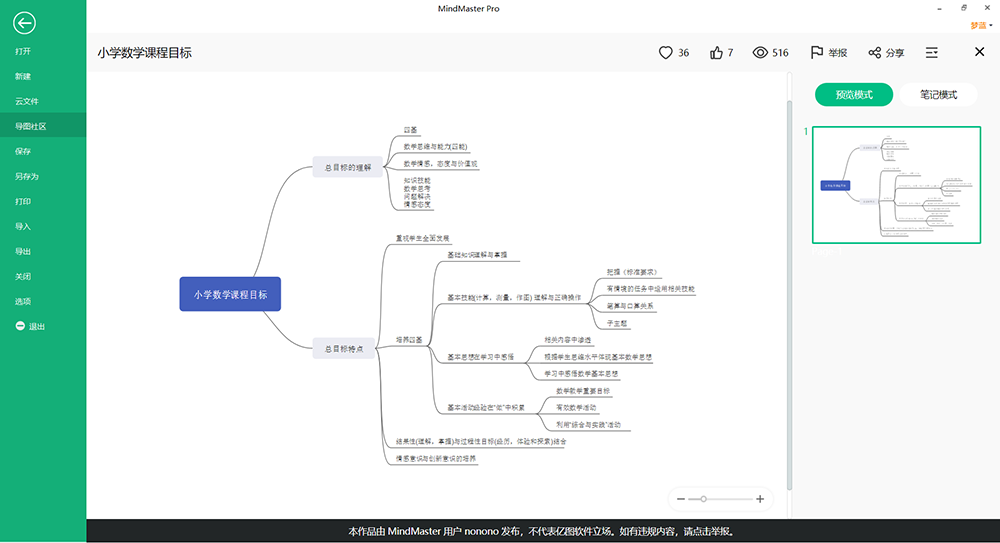The image size is (1000, 543).
Task: Like the map with heart icon
Action: [665, 53]
